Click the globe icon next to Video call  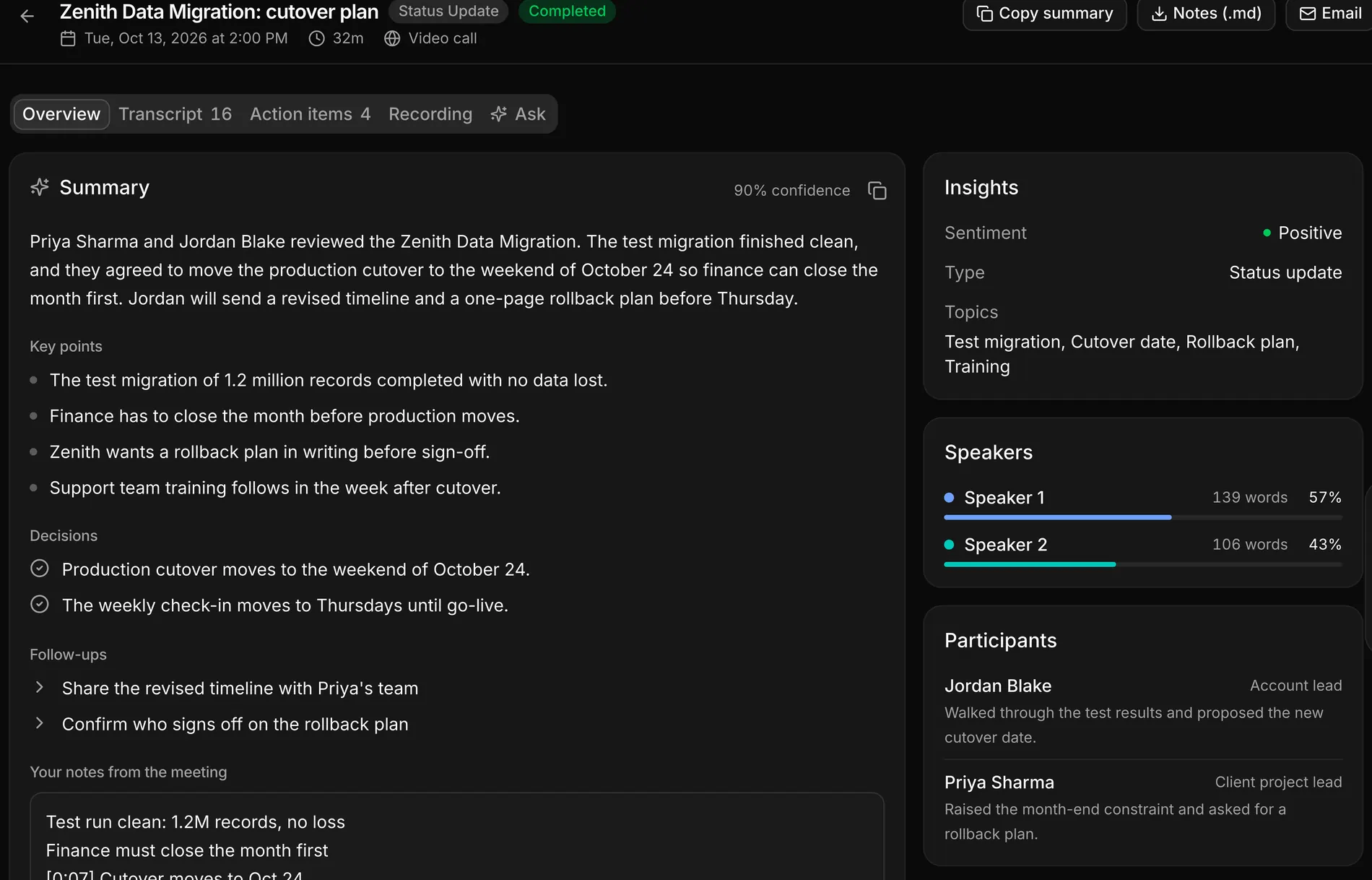coord(392,38)
